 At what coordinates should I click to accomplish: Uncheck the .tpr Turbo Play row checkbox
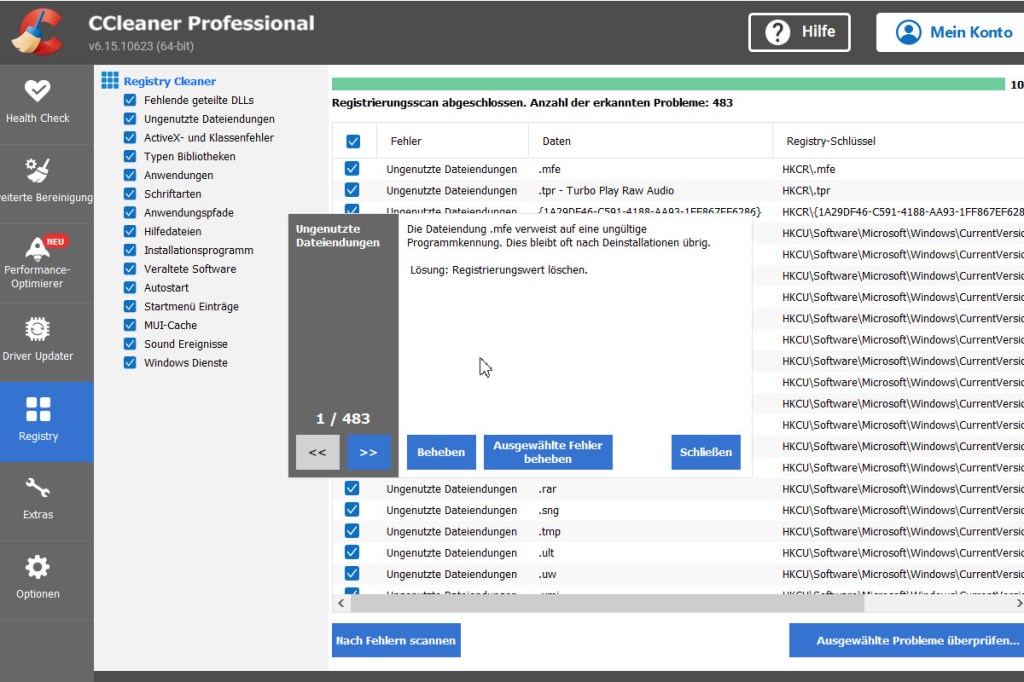click(x=352, y=190)
